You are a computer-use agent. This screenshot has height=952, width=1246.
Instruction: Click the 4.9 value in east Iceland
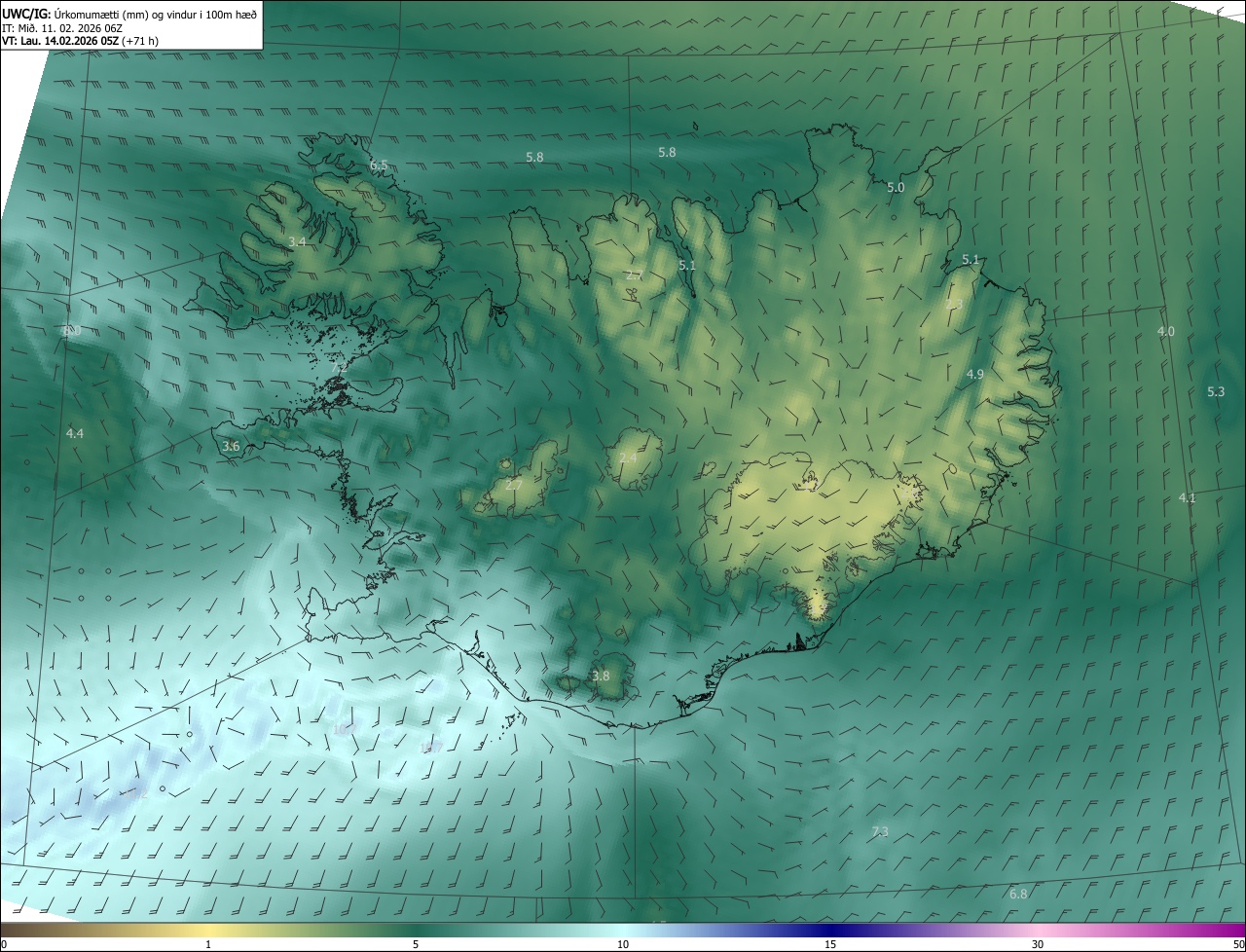975,375
